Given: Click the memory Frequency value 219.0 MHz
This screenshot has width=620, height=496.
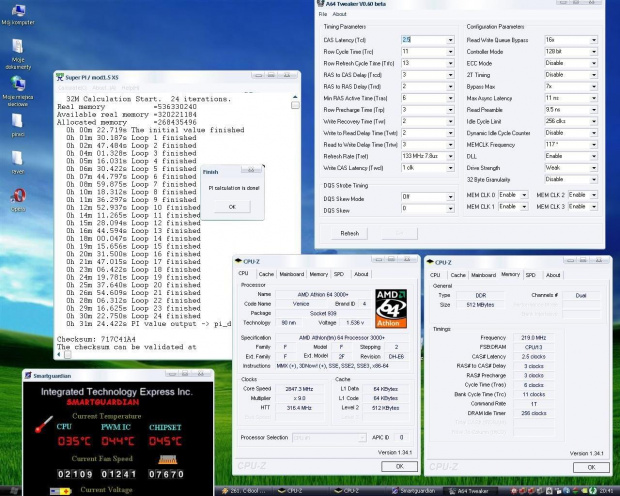Looking at the screenshot, I should [533, 338].
